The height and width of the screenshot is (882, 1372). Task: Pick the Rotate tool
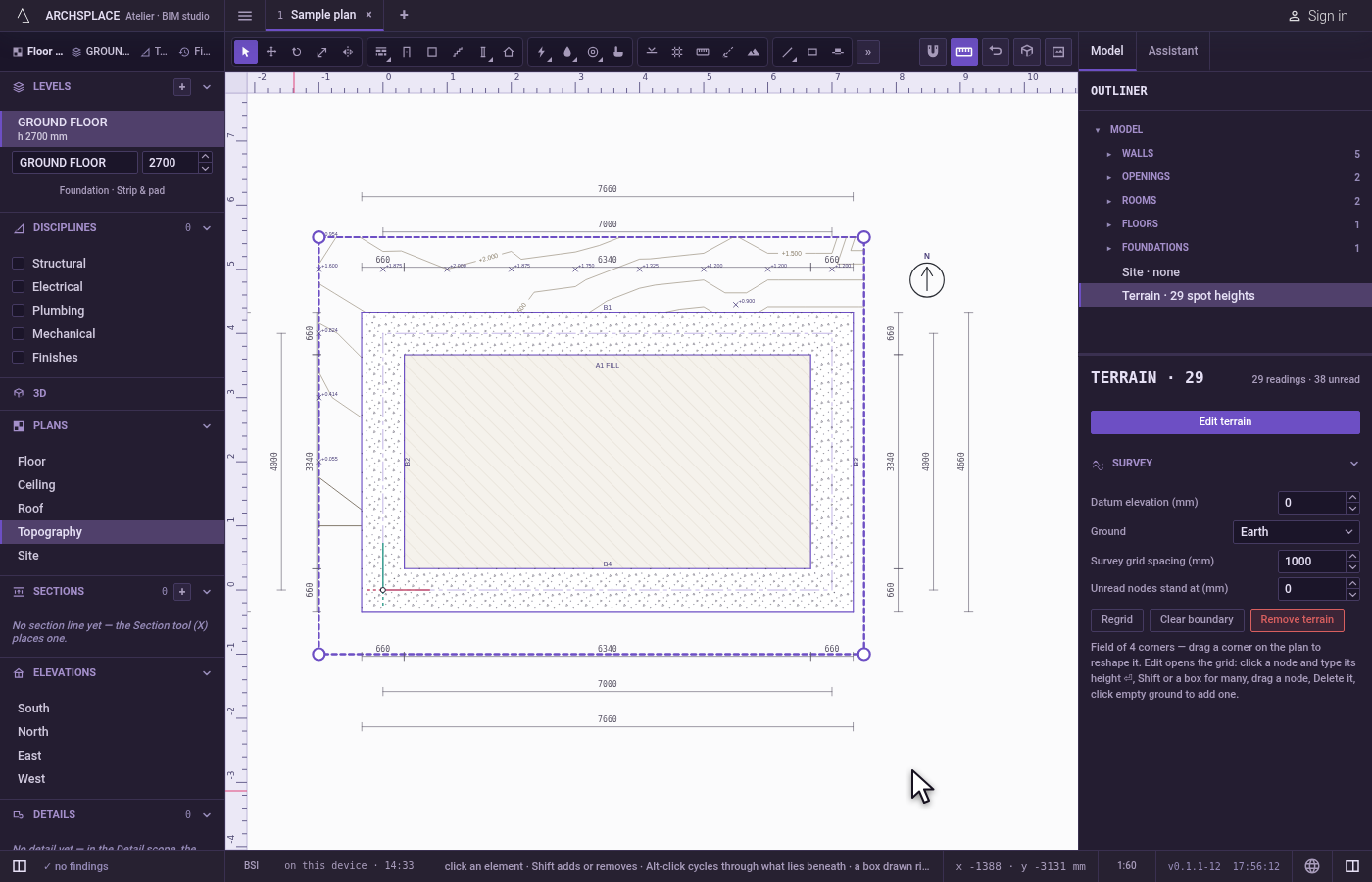pyautogui.click(x=297, y=52)
